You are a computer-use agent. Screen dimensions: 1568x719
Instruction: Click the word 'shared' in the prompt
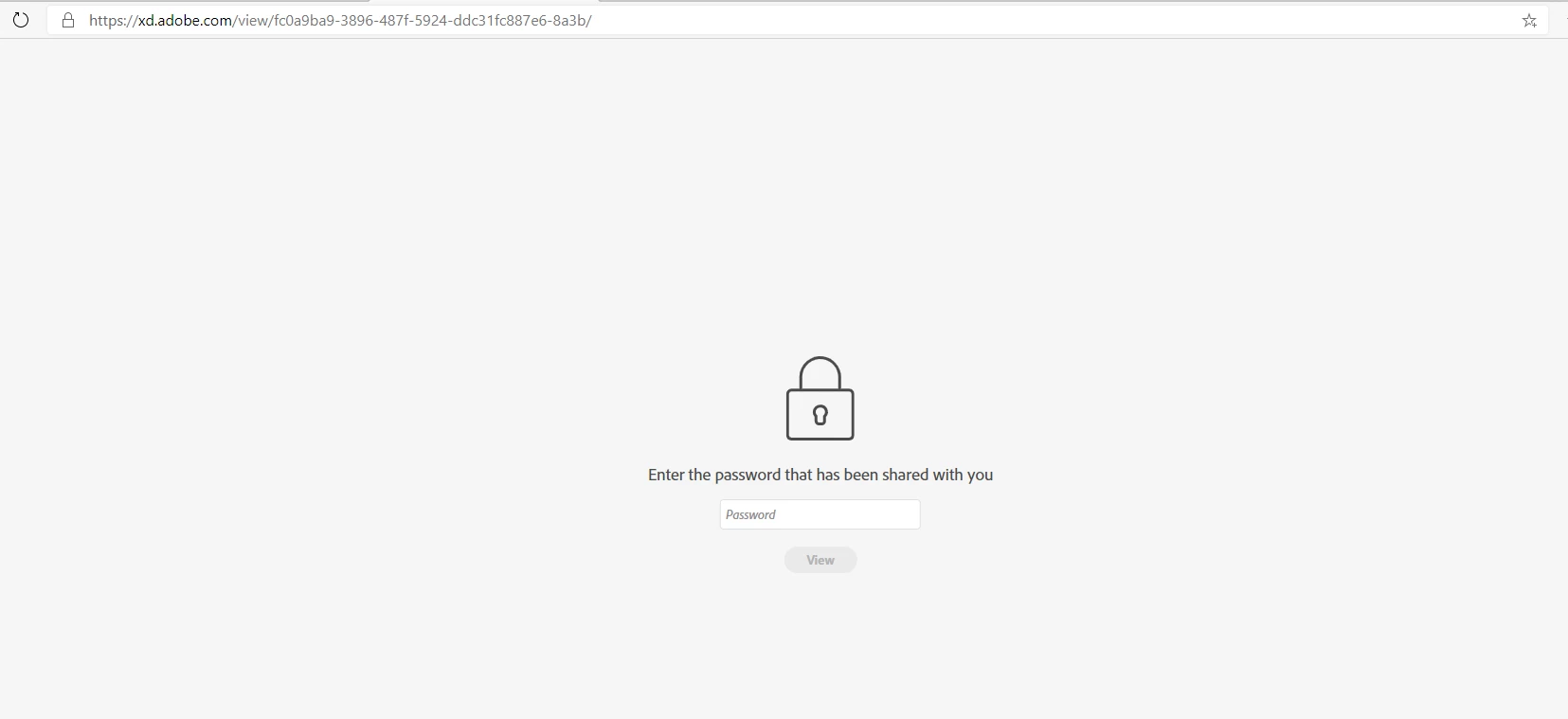click(x=905, y=475)
